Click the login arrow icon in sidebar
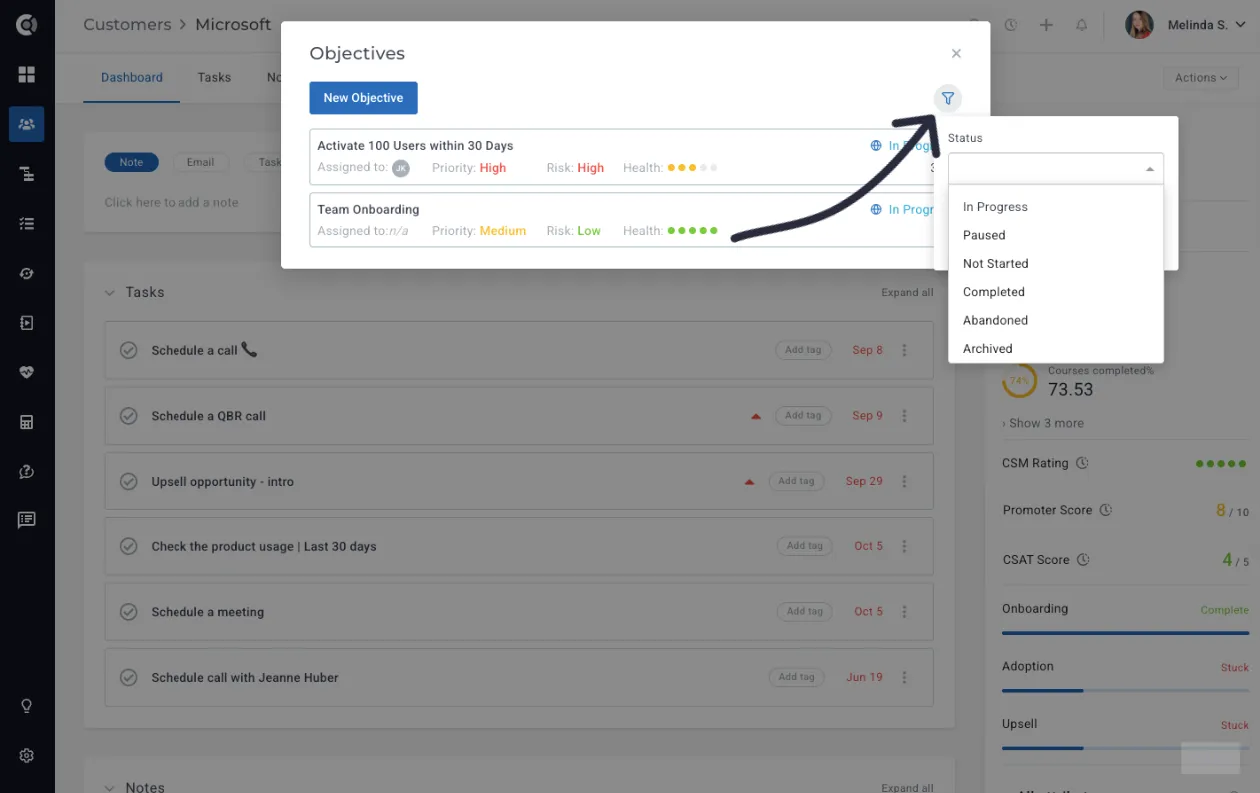The height and width of the screenshot is (793, 1260). click(27, 323)
